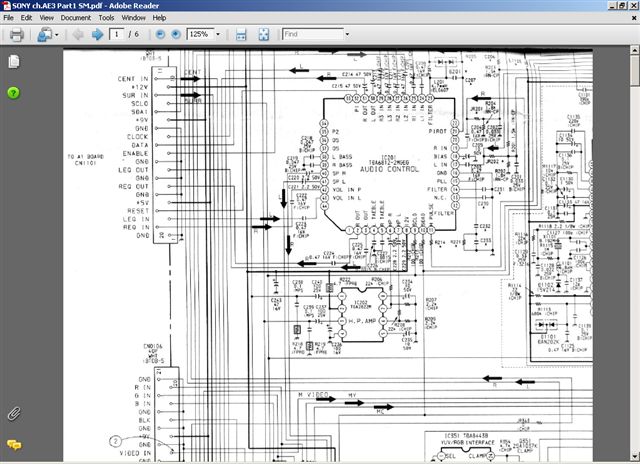Open the Pages panel in left sidebar

click(x=13, y=62)
